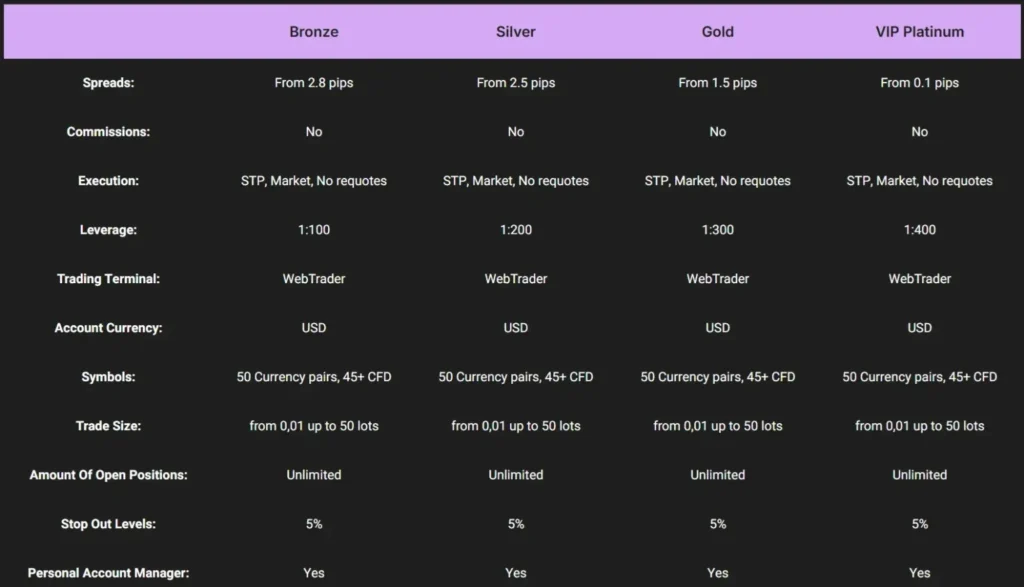Click the Gold WebTrader terminal cell
The image size is (1024, 587).
(x=718, y=279)
